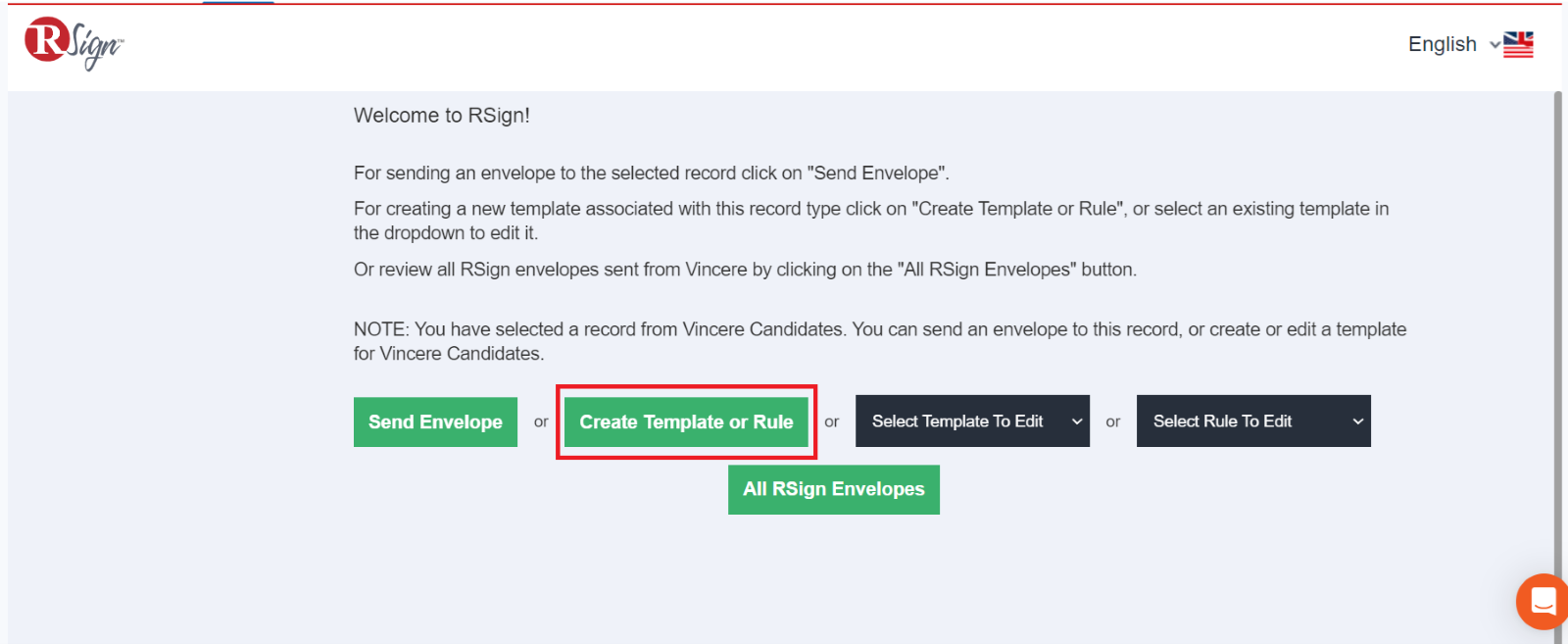Click Create Template or Rule

click(686, 421)
